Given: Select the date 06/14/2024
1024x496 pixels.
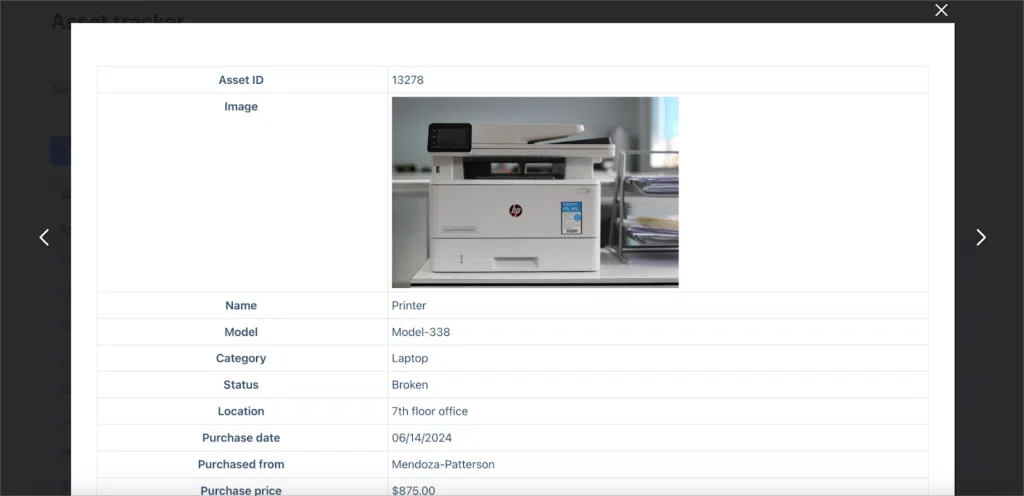Looking at the screenshot, I should point(422,438).
